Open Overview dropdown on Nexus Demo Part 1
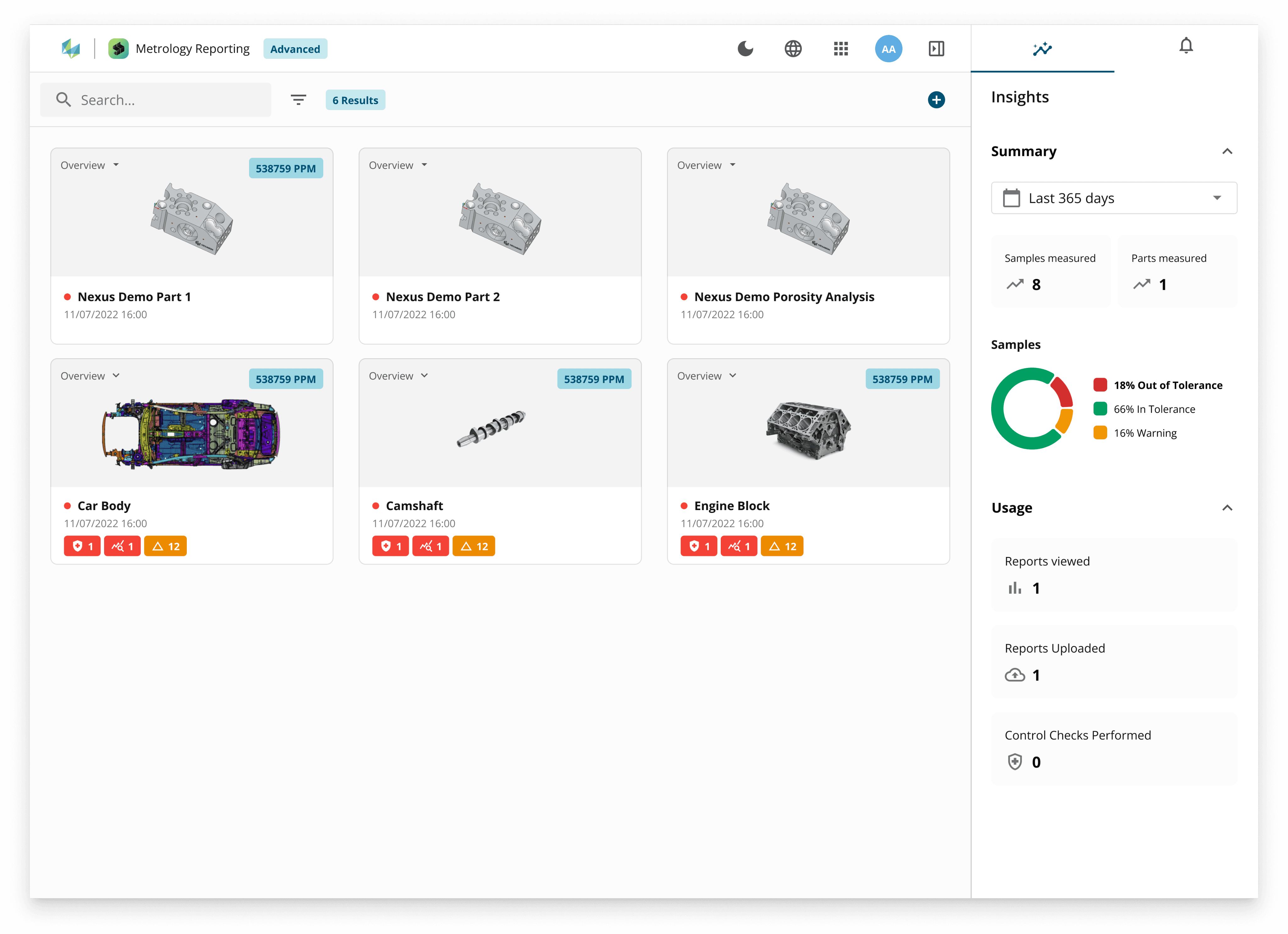Image resolution: width=1288 pixels, height=934 pixels. (x=90, y=165)
